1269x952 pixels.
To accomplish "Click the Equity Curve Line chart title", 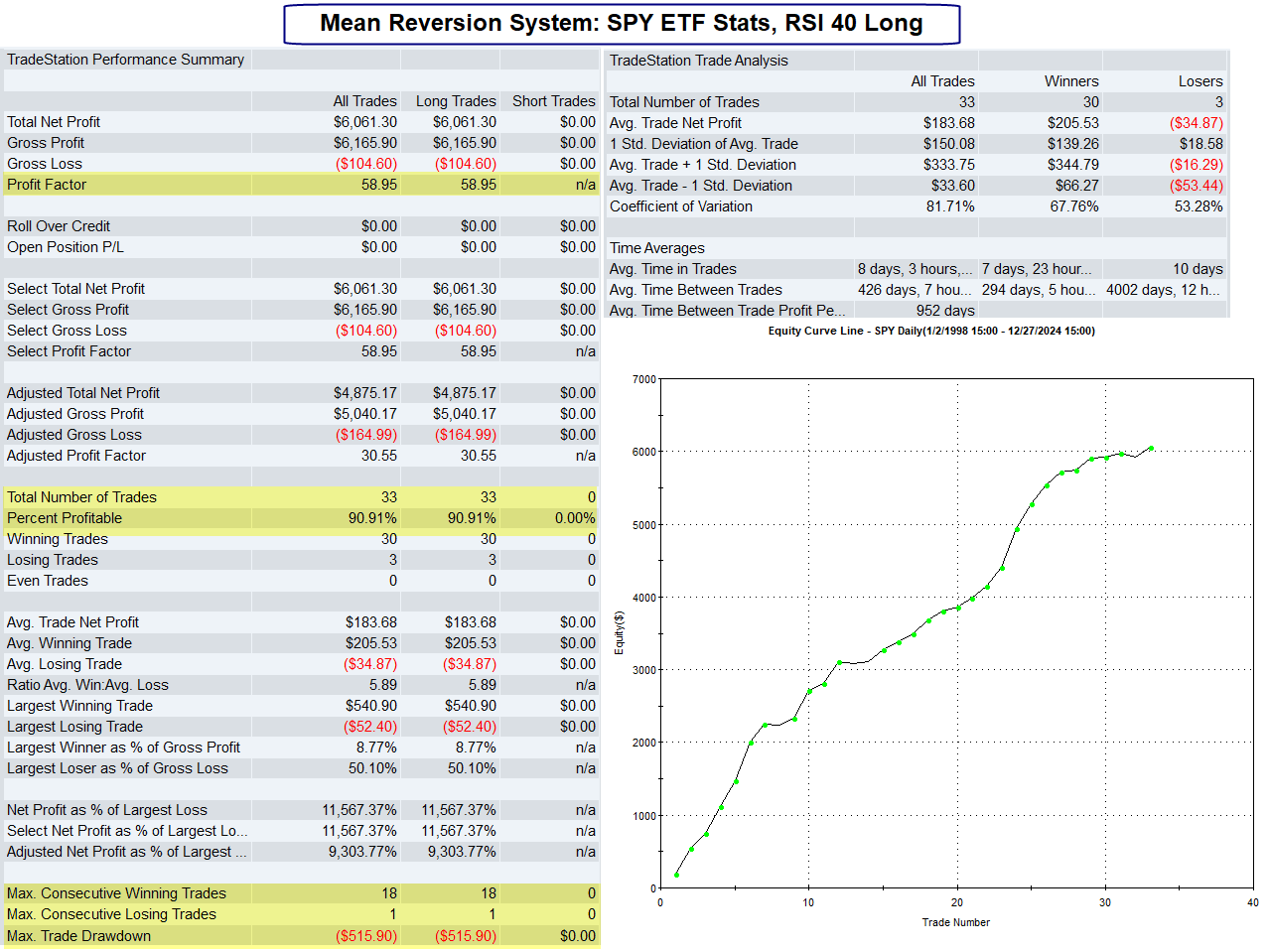I will pyautogui.click(x=930, y=331).
